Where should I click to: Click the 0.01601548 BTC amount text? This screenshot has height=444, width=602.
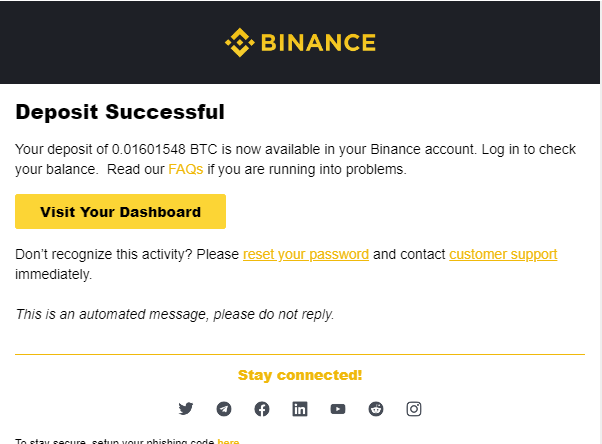165,149
